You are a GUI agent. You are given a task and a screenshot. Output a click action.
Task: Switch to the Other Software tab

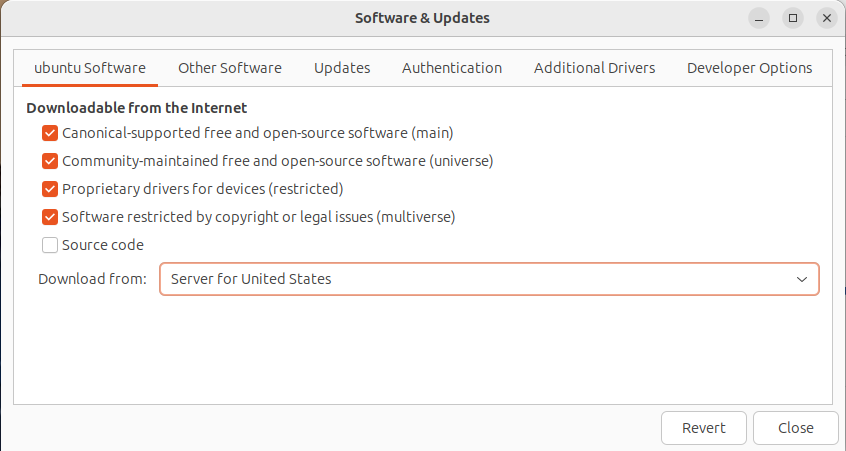tap(230, 68)
